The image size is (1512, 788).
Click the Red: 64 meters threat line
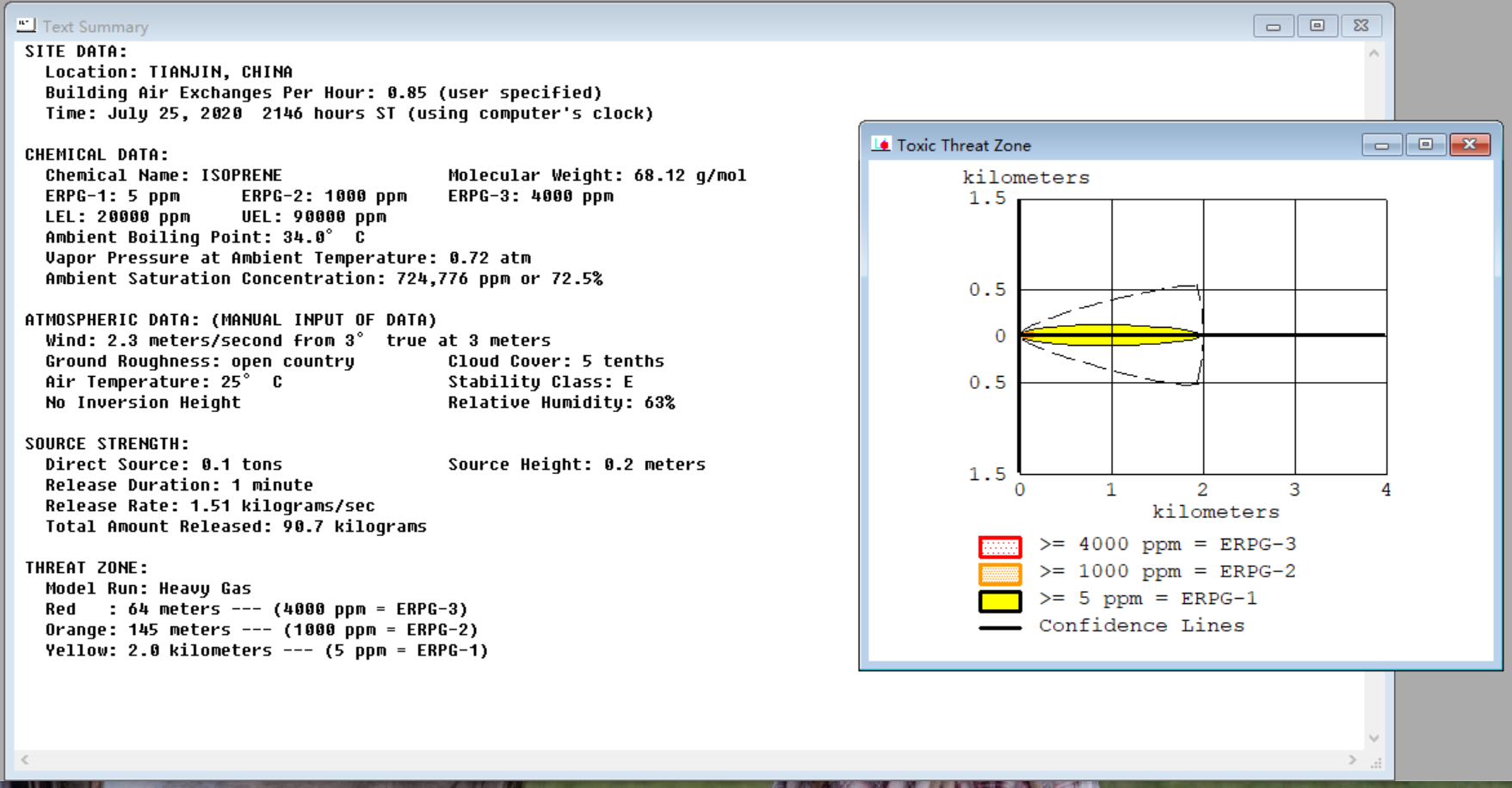click(256, 609)
